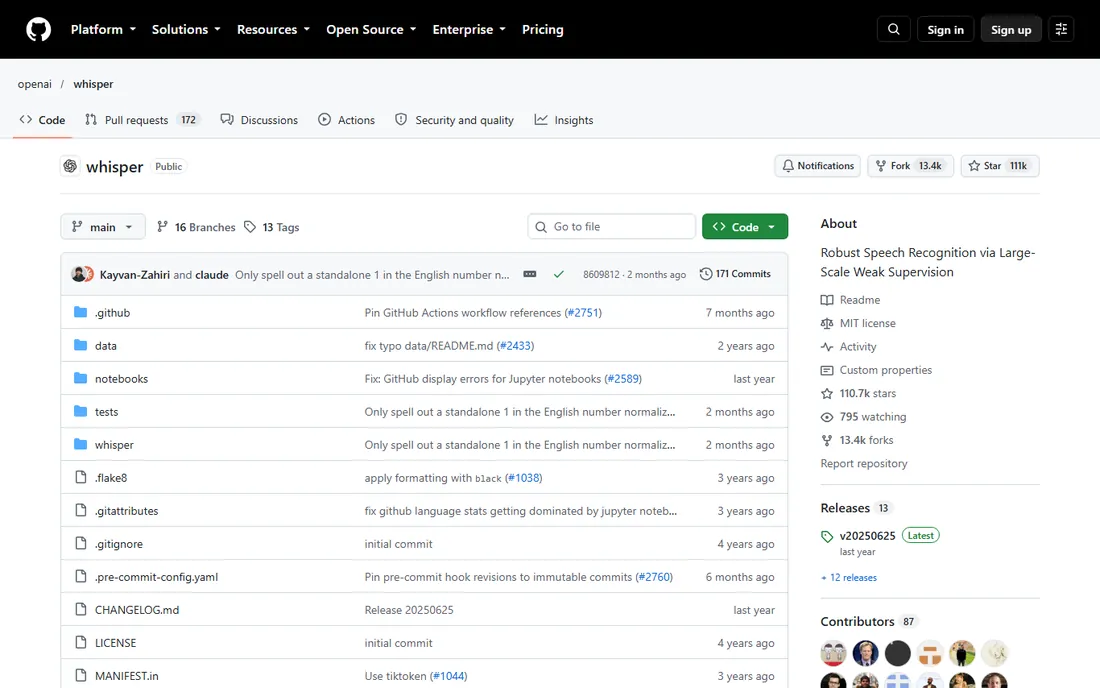Click the MIT license link

click(868, 323)
